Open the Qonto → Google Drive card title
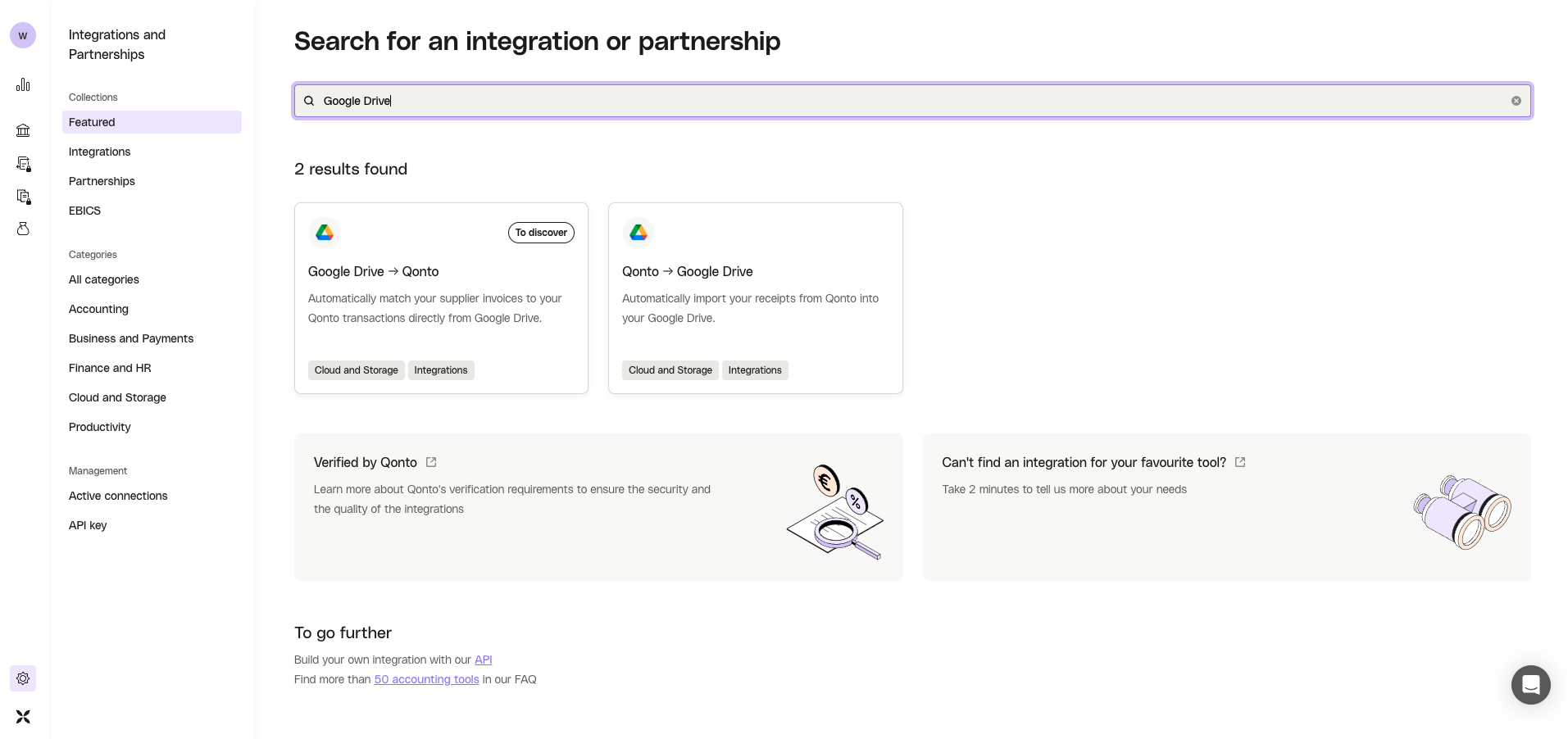Image resolution: width=1568 pixels, height=739 pixels. (x=687, y=271)
